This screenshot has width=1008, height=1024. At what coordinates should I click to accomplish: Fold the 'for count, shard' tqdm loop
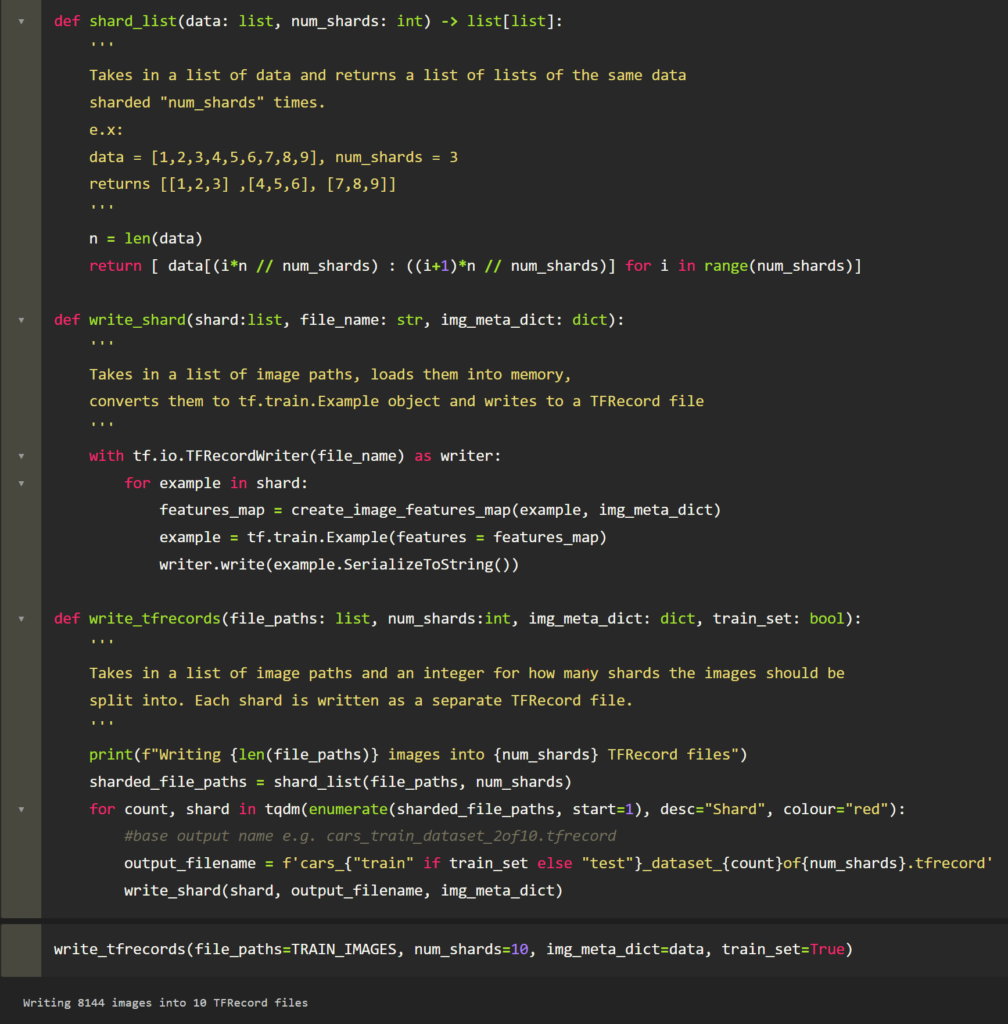point(21,809)
